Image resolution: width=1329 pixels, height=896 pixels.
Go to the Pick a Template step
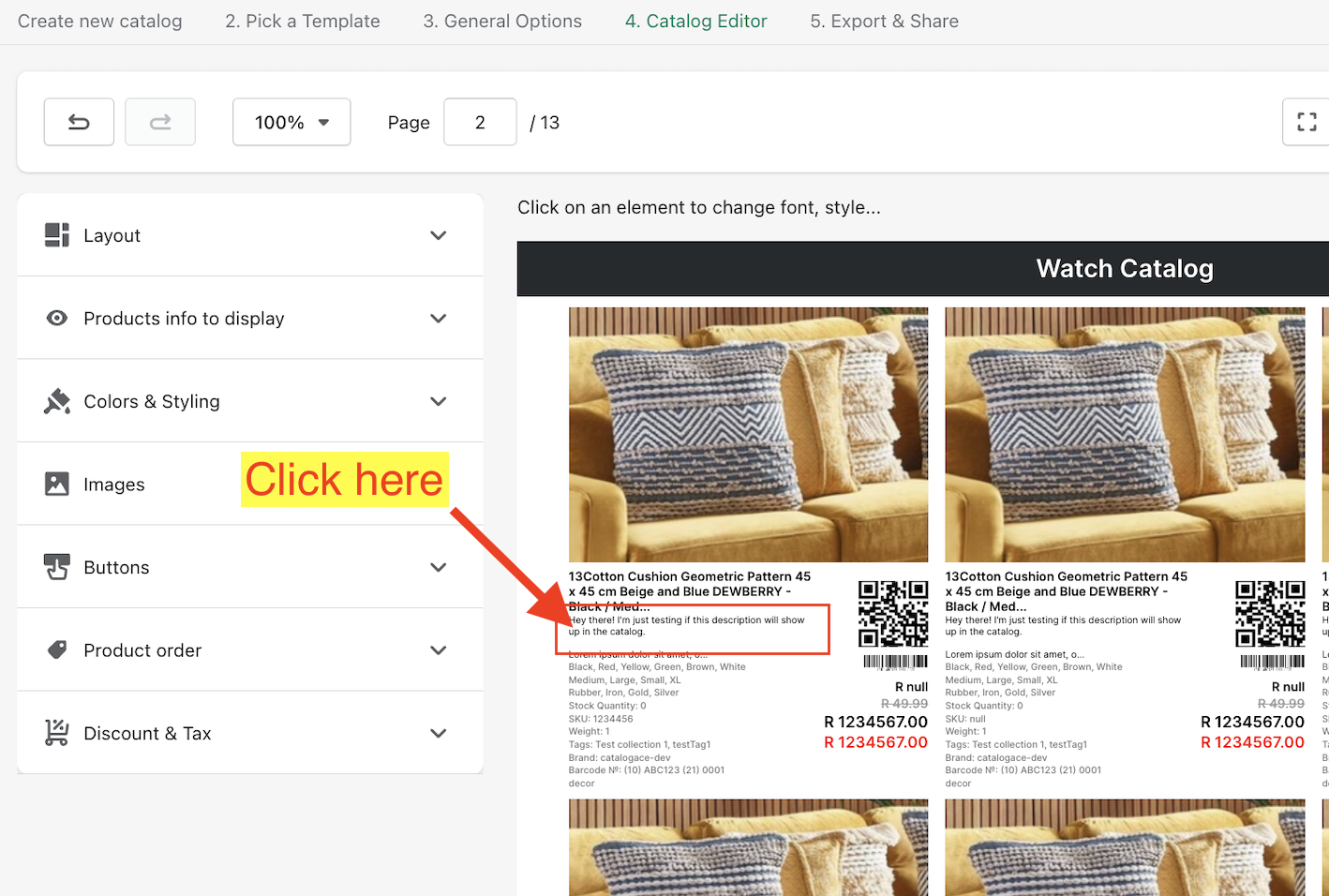[303, 22]
